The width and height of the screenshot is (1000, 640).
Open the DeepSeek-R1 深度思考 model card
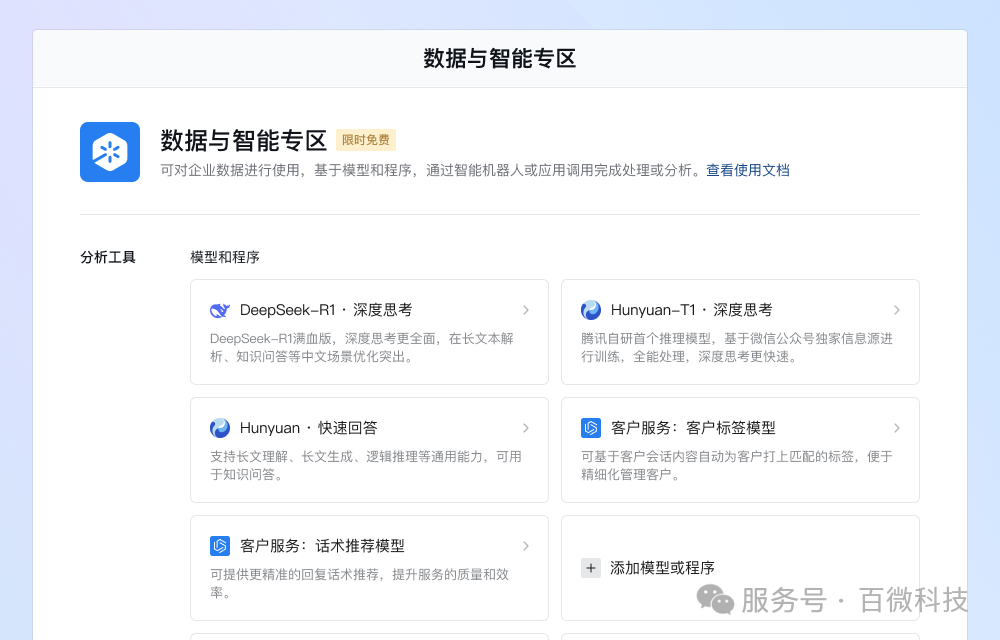370,332
